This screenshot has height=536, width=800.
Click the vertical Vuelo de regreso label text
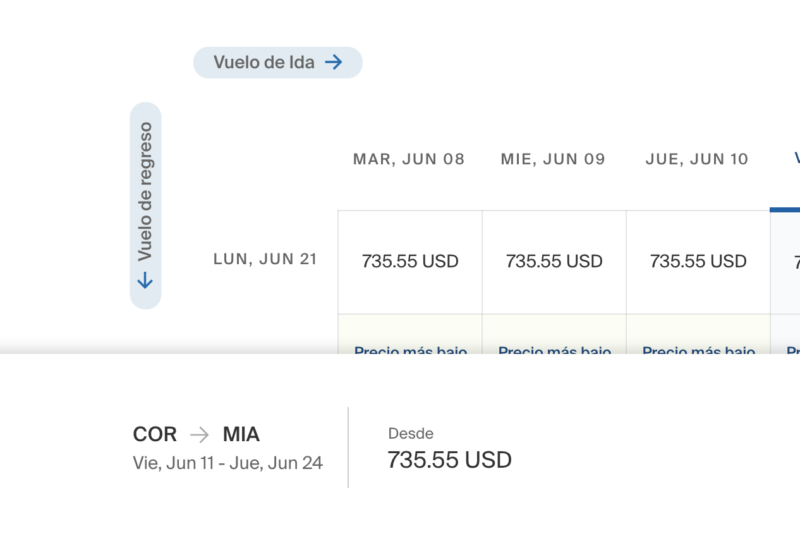pyautogui.click(x=145, y=192)
